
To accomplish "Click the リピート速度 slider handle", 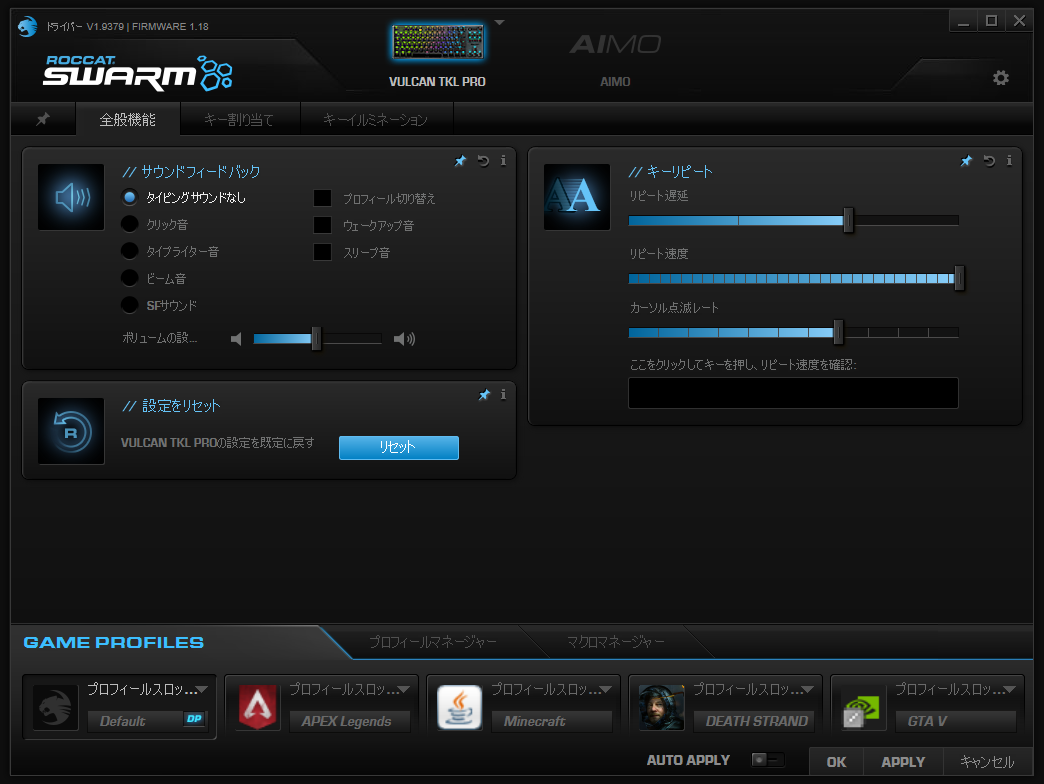I will (959, 278).
